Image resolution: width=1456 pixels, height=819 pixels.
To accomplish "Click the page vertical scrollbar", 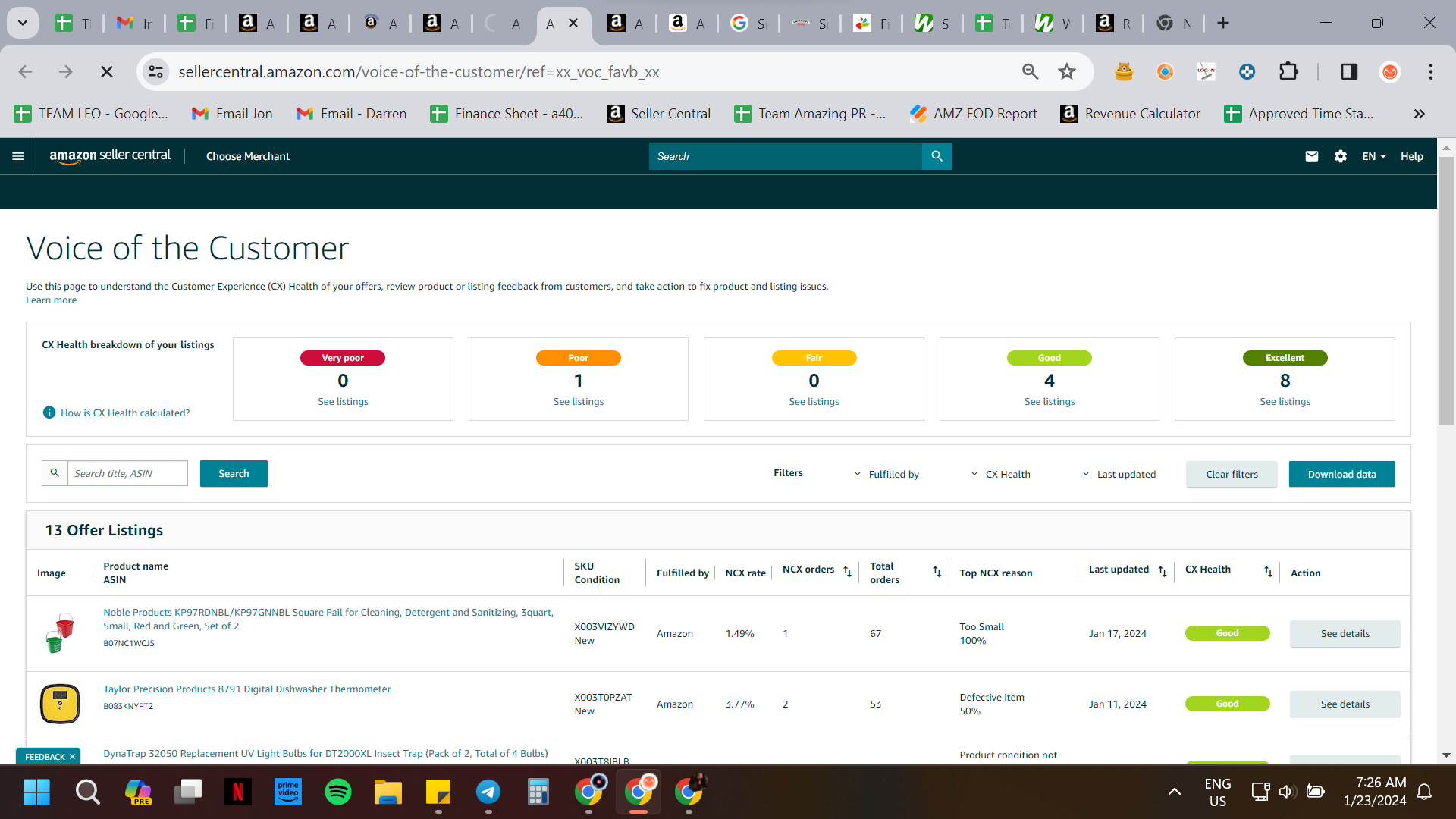I will click(x=1446, y=292).
